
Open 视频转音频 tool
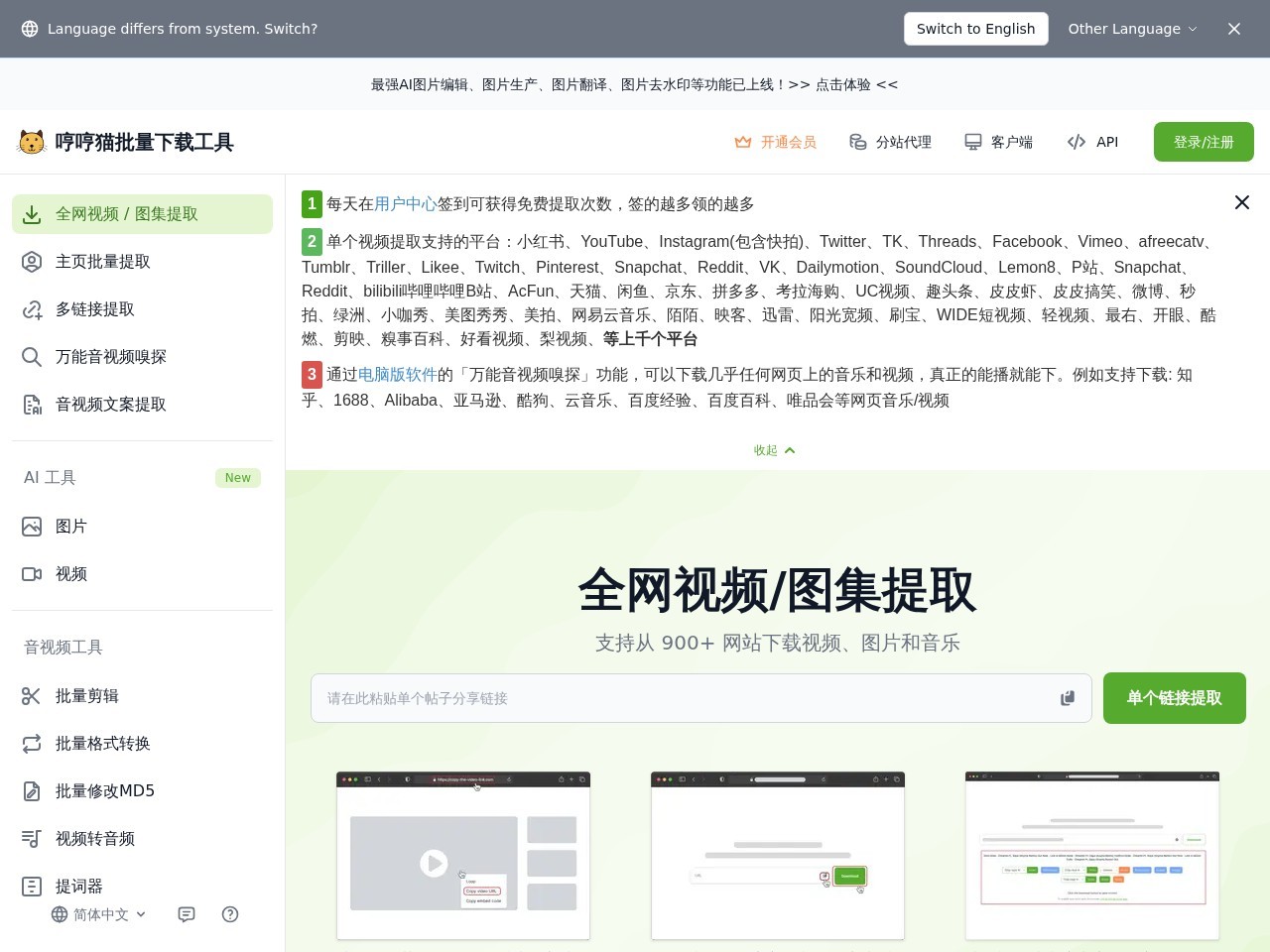[x=142, y=839]
